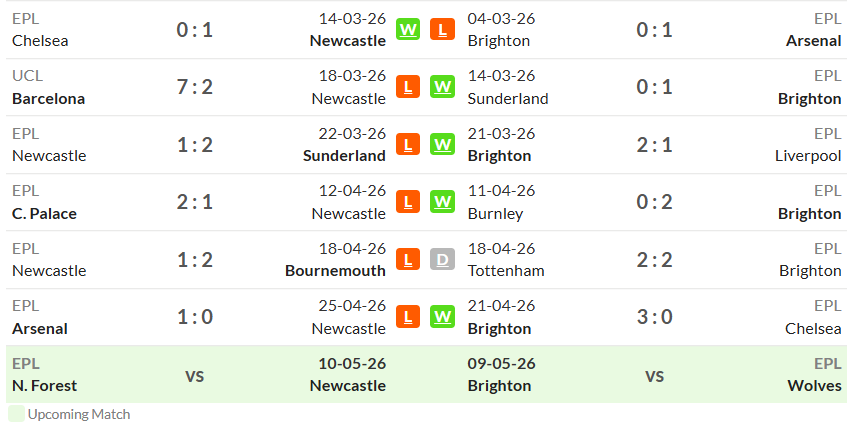847x437 pixels.
Task: Click the green W badge for Burnley match
Action: tap(442, 201)
